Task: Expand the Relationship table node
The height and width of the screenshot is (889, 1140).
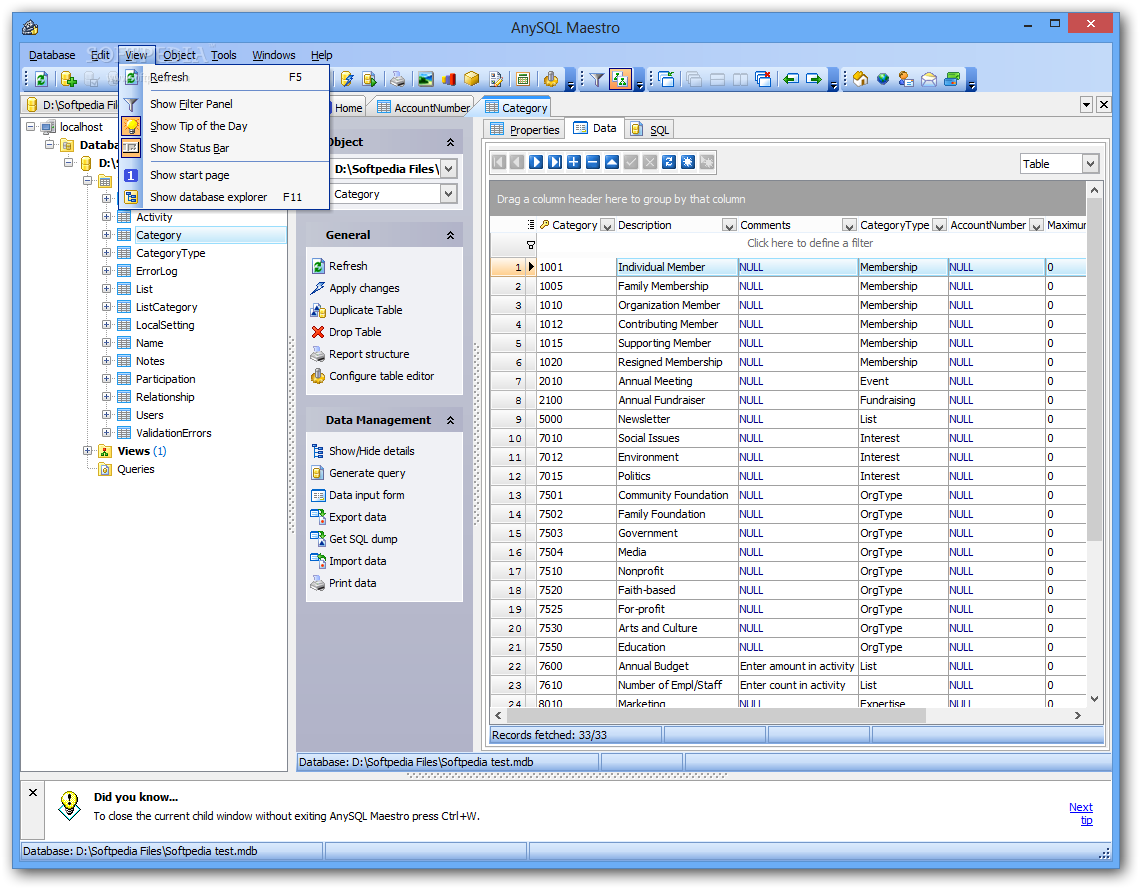Action: pos(106,398)
